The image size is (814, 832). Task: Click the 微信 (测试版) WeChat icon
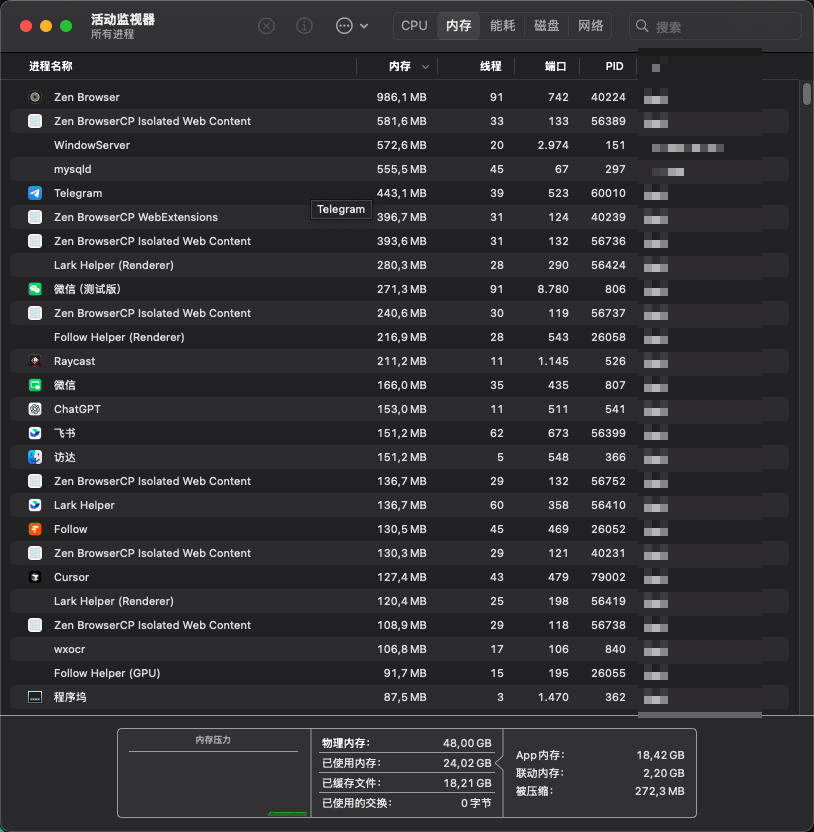point(35,289)
